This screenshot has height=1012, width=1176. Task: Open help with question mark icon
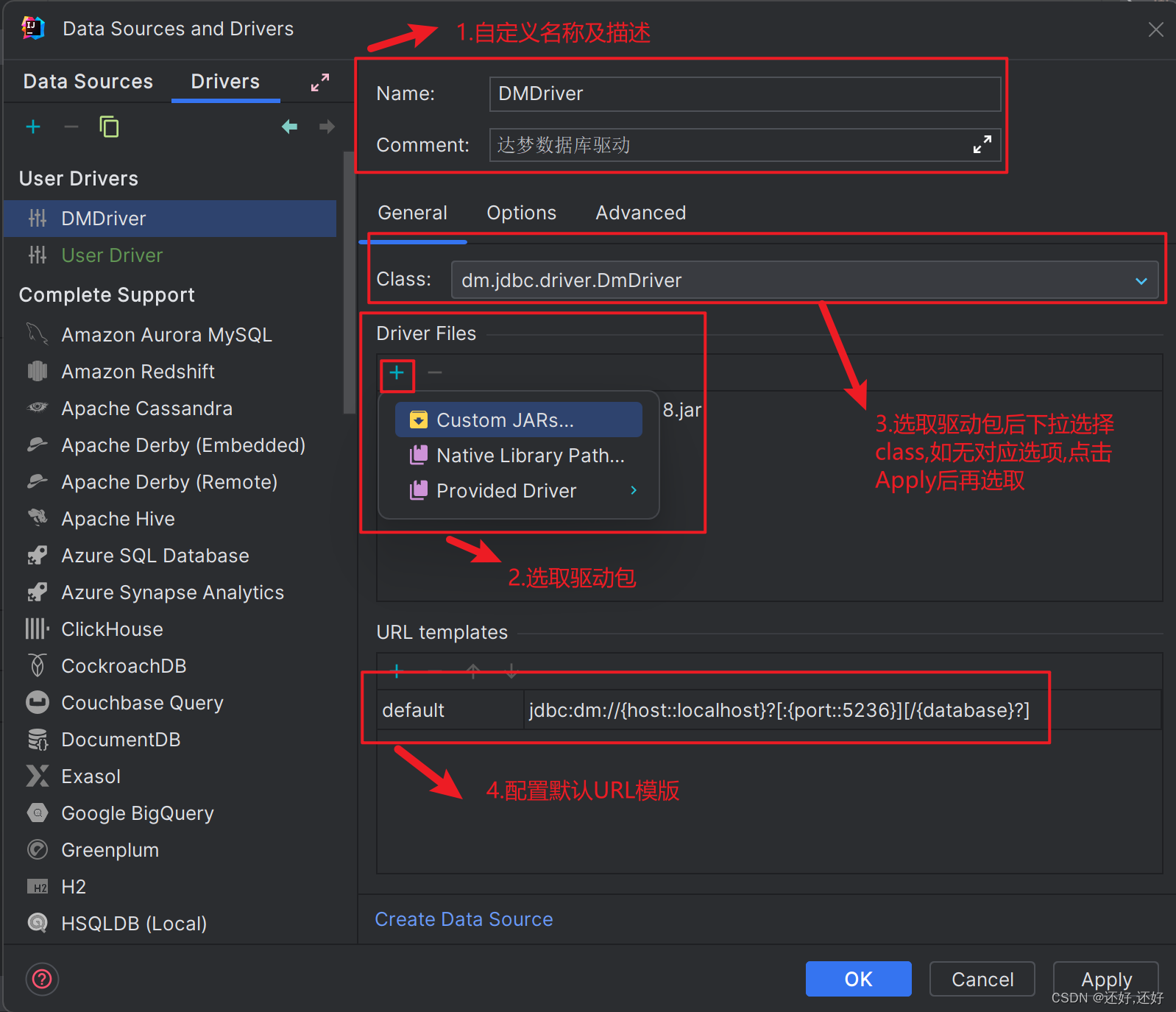pos(42,979)
